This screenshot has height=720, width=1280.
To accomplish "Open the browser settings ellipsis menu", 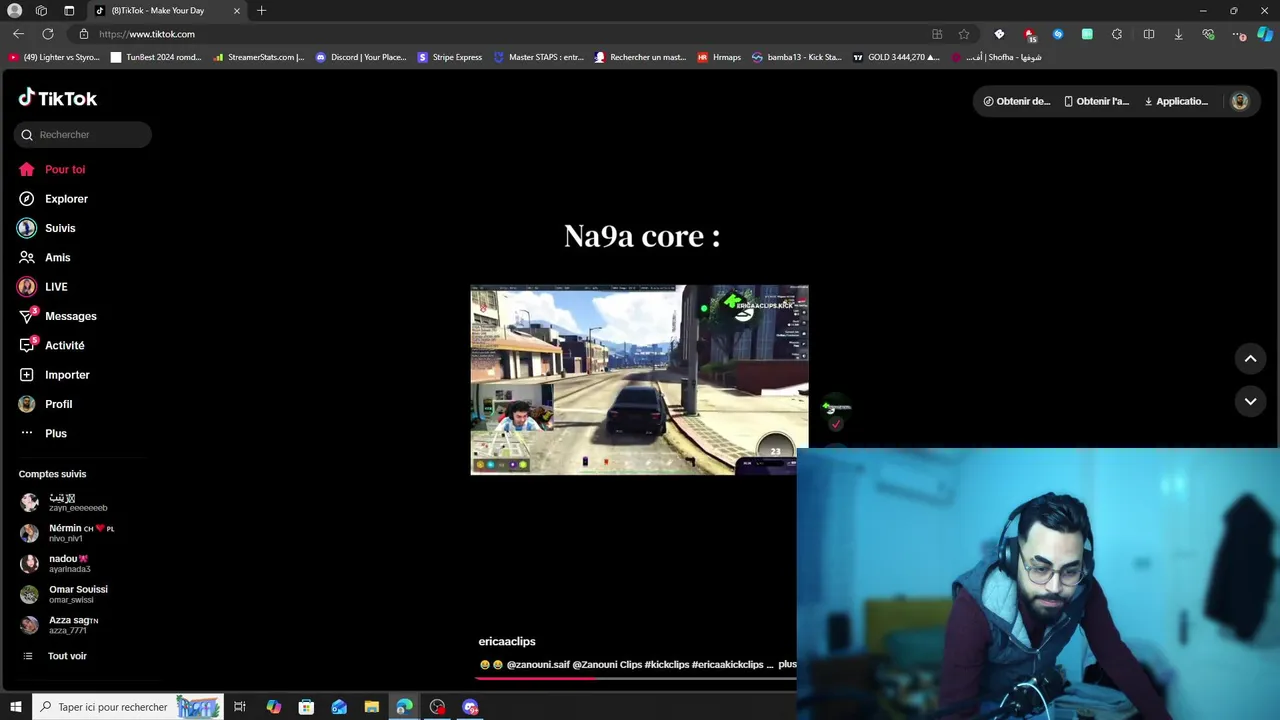I will point(1239,34).
